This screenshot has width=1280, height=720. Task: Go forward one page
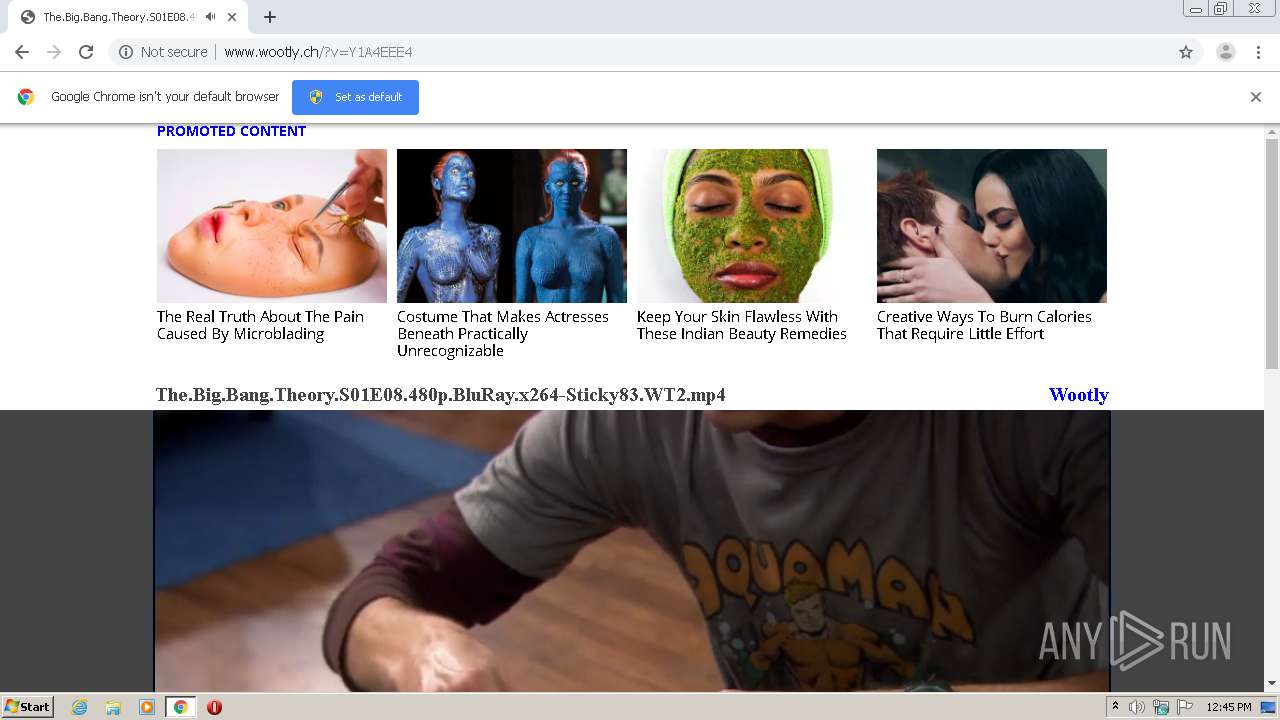click(54, 52)
